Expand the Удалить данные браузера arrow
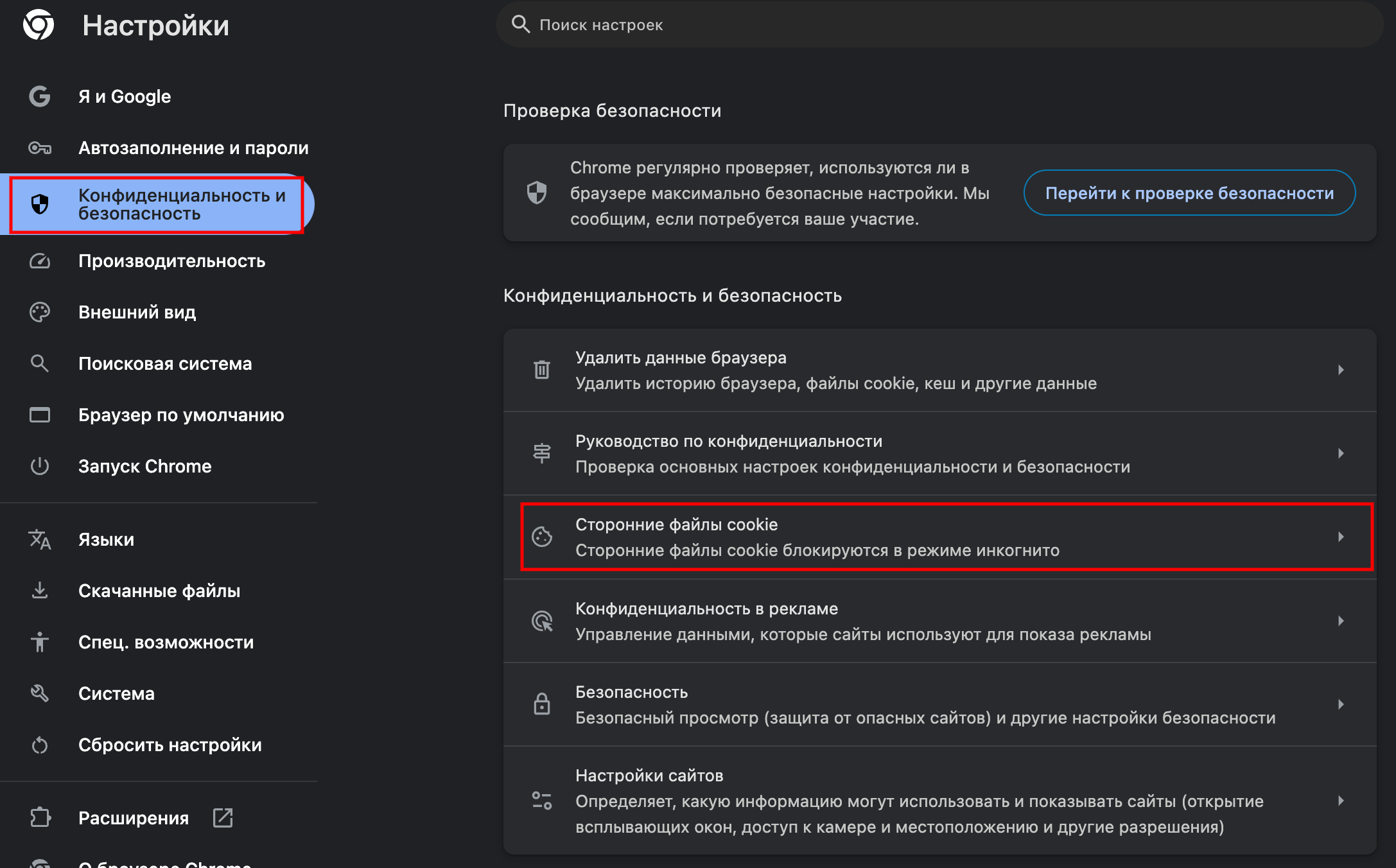The width and height of the screenshot is (1396, 868). click(x=1341, y=370)
